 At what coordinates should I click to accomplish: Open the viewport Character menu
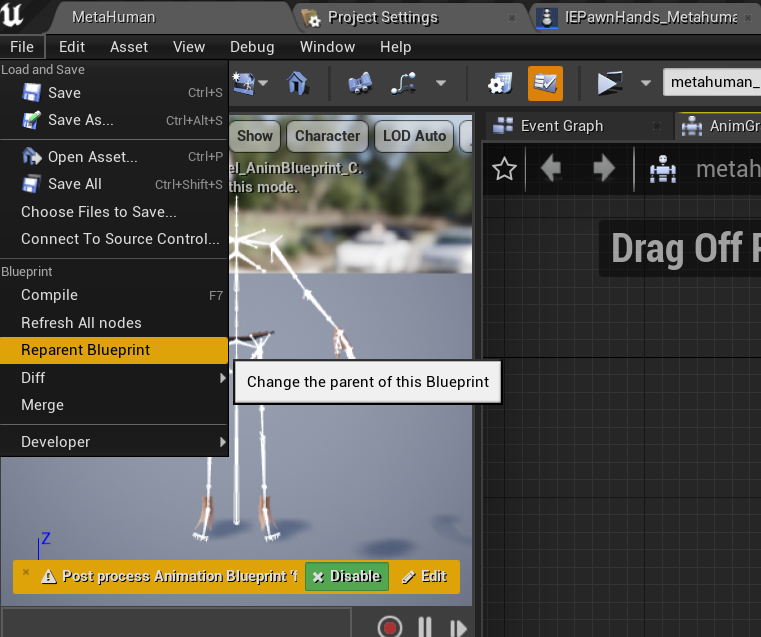pos(328,136)
